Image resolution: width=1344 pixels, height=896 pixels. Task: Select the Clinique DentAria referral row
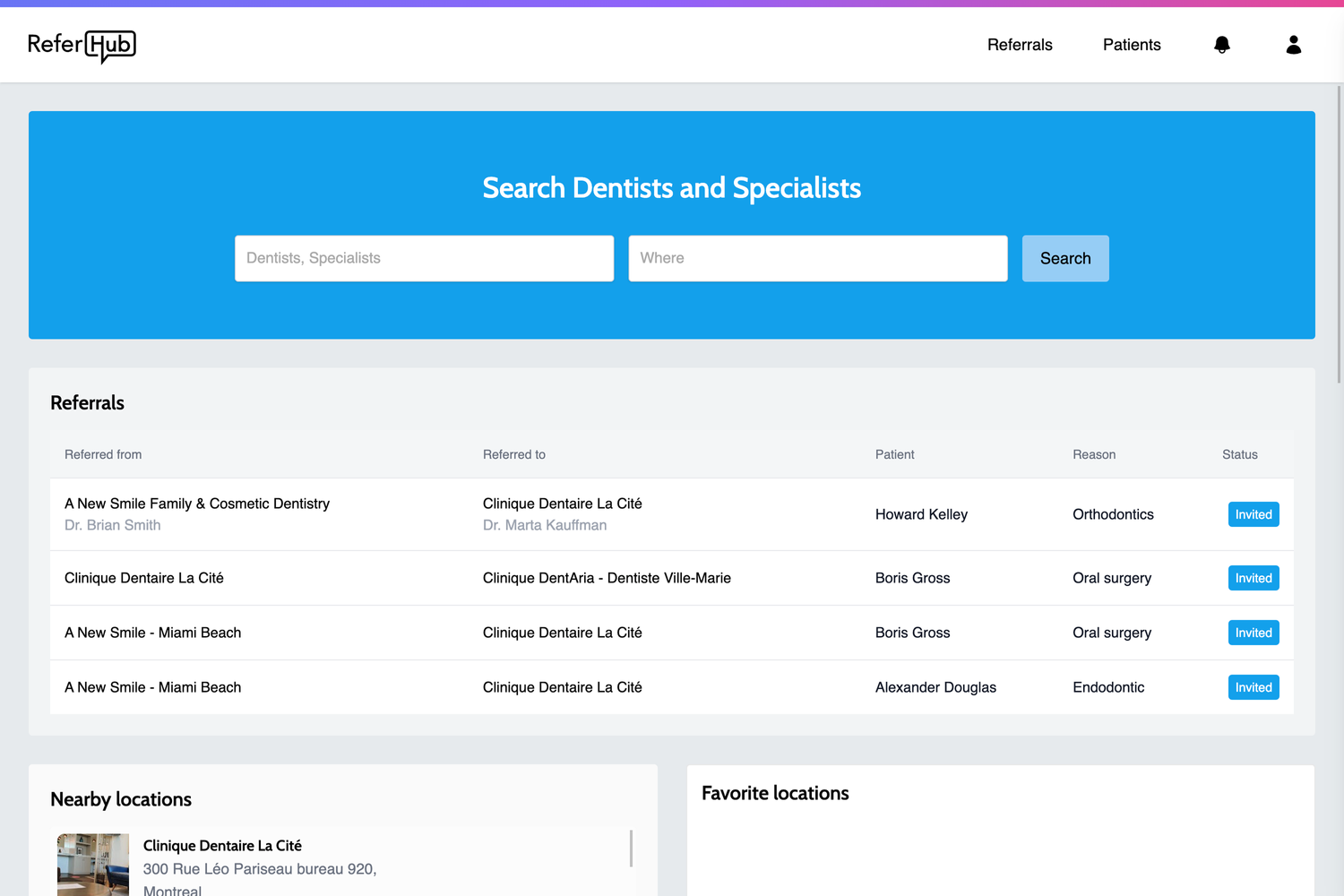(x=672, y=578)
